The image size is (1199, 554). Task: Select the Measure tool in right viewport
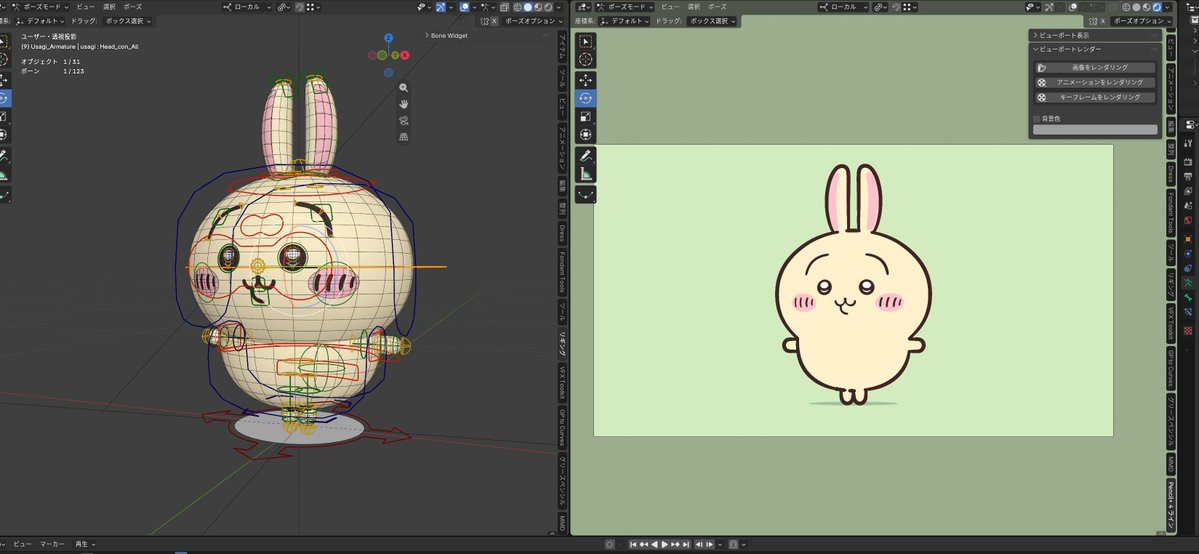(586, 174)
